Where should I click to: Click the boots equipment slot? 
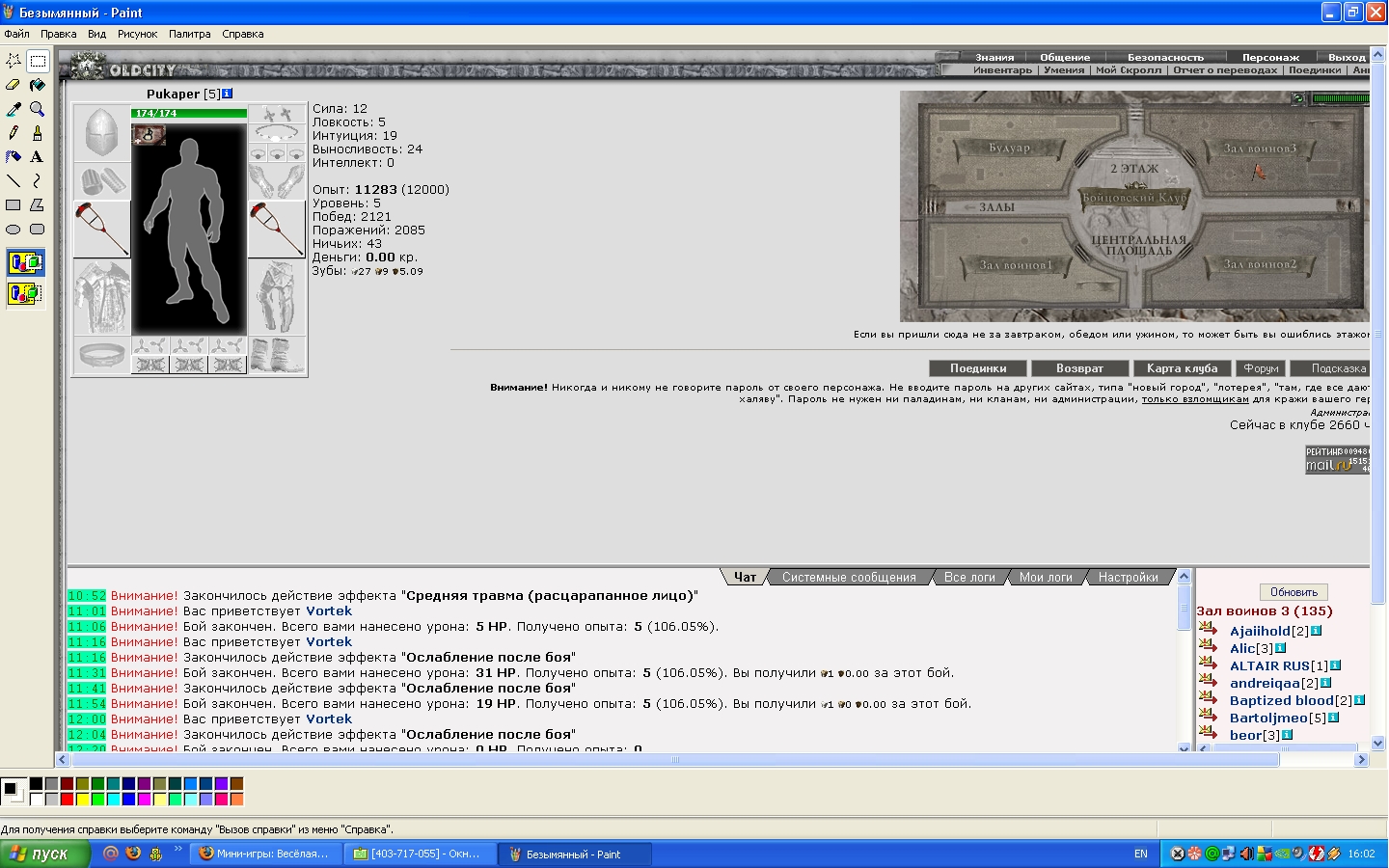coord(277,355)
